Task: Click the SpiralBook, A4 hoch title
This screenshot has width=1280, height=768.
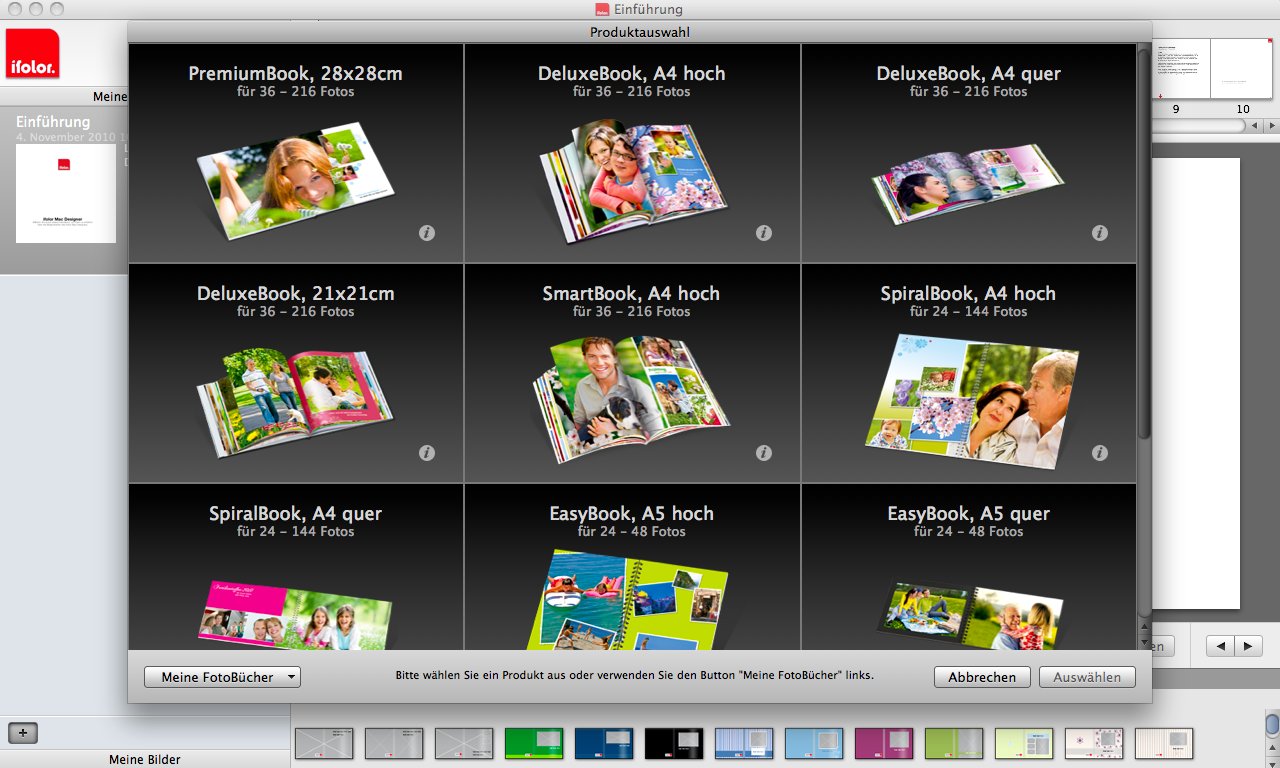Action: click(969, 293)
